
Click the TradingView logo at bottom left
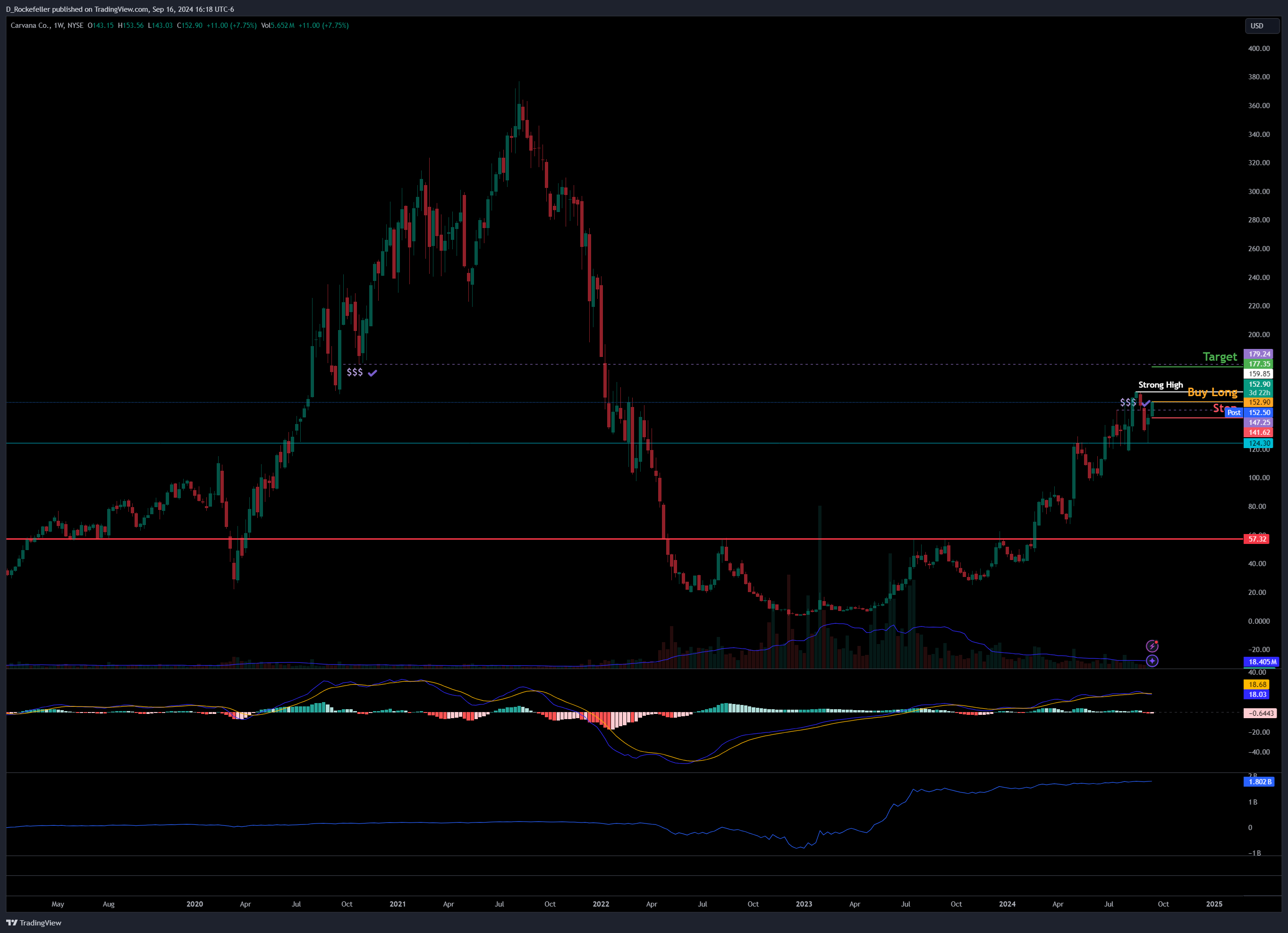(x=34, y=923)
